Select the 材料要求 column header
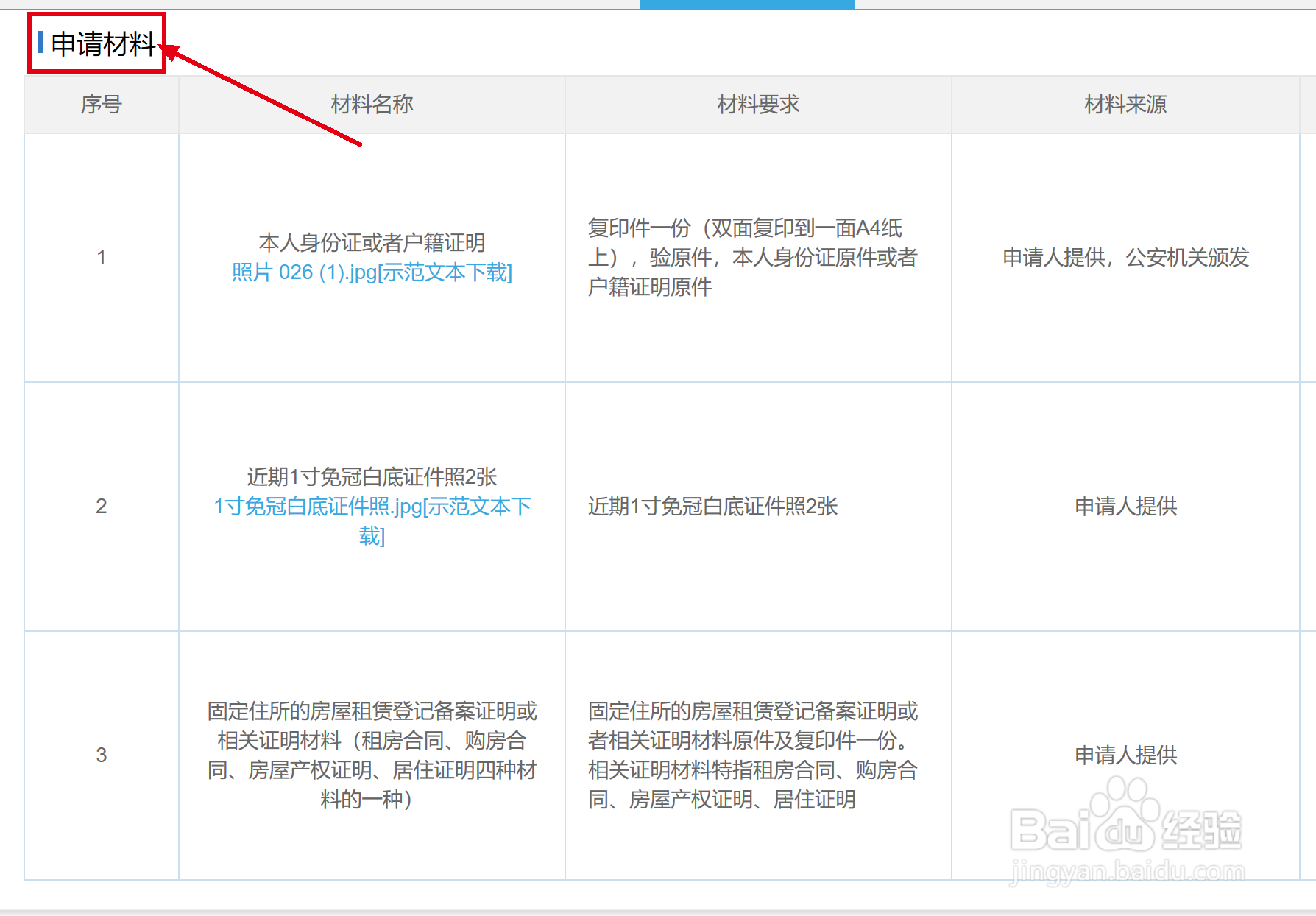The height and width of the screenshot is (916, 1316). click(x=758, y=105)
